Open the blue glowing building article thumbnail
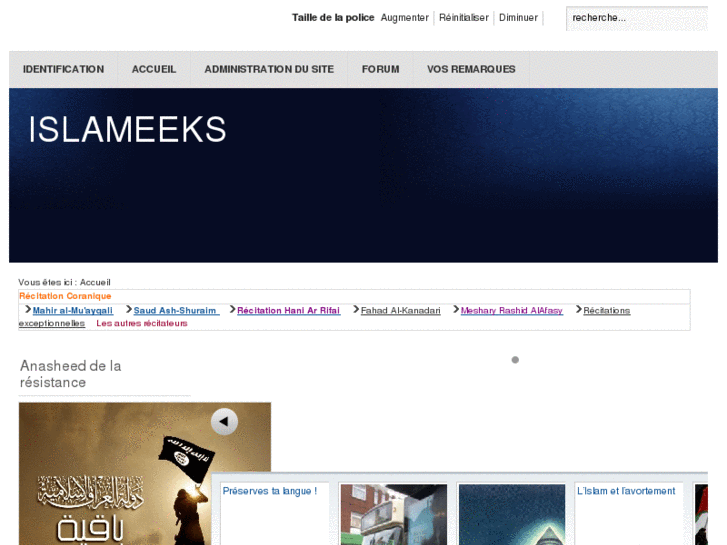This screenshot has height=545, width=727. click(x=512, y=514)
